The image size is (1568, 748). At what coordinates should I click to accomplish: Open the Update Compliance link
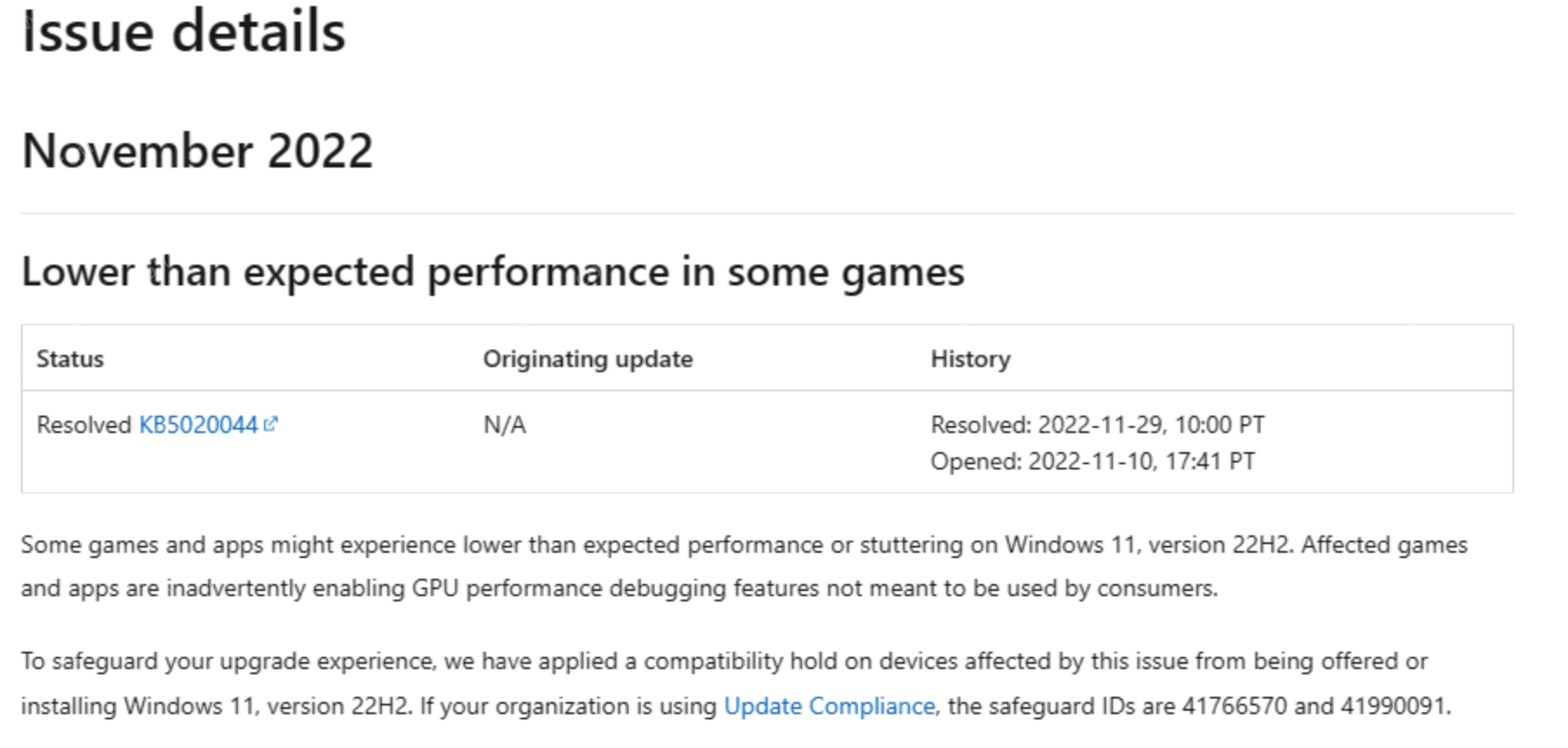(829, 706)
